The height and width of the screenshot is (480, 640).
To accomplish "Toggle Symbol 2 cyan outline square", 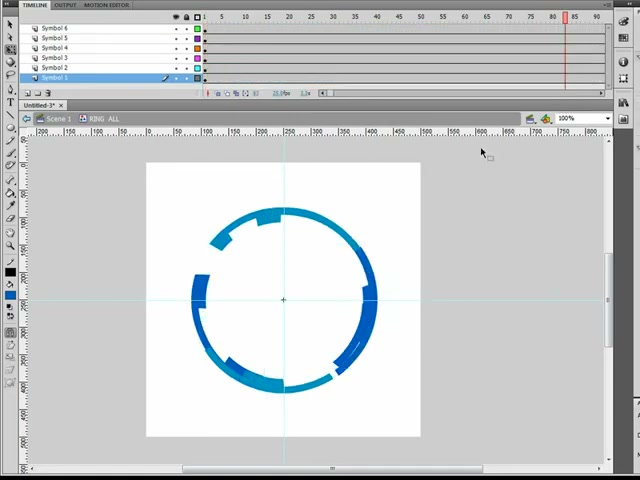I will pos(198,69).
